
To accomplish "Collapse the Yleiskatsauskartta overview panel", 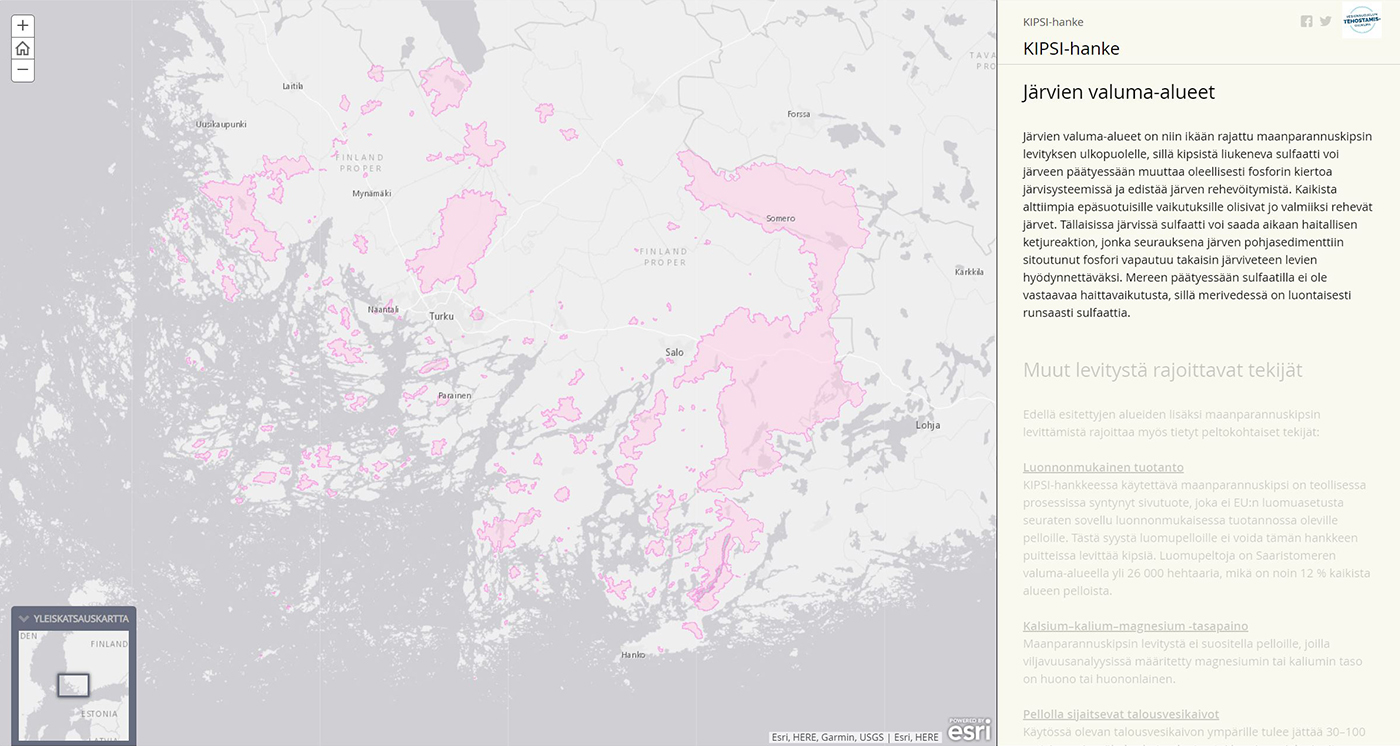I will [x=24, y=619].
